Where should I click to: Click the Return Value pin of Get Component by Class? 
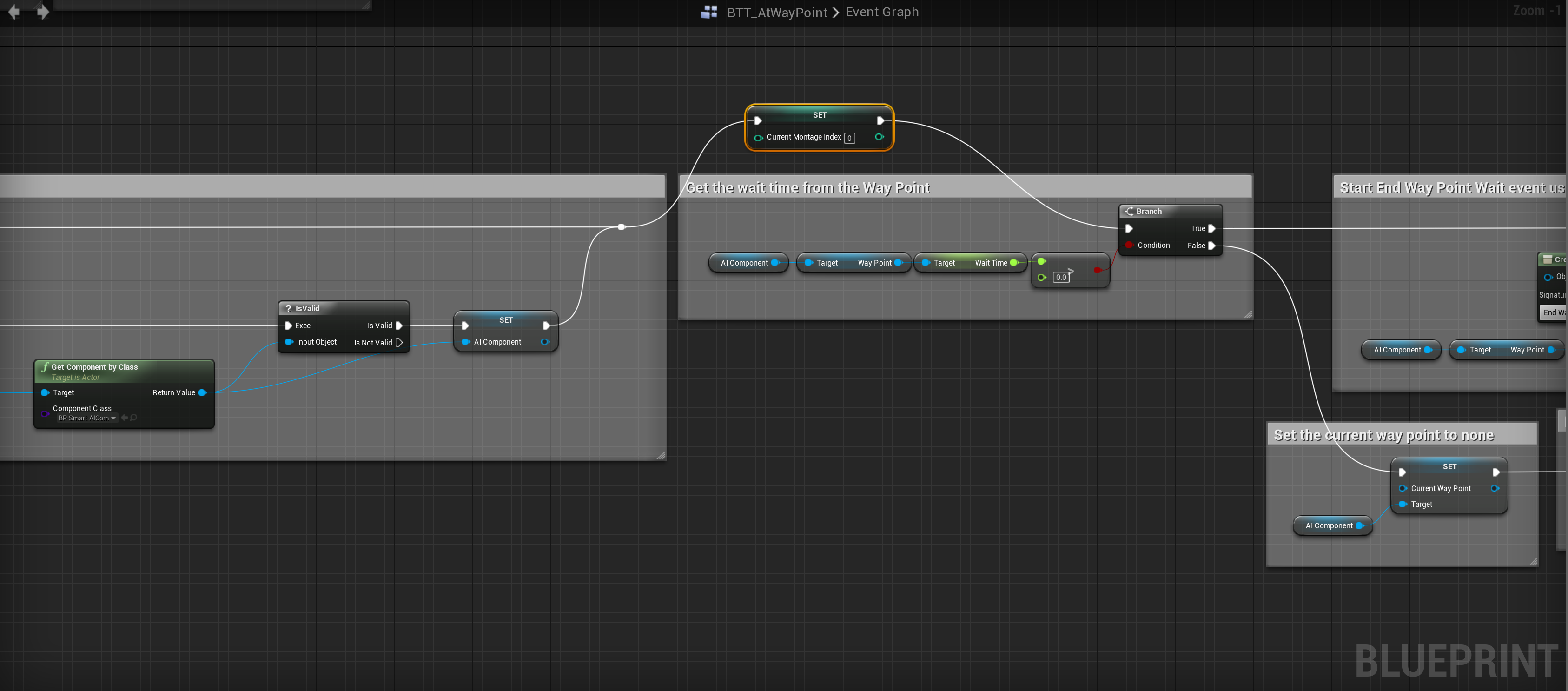point(203,392)
